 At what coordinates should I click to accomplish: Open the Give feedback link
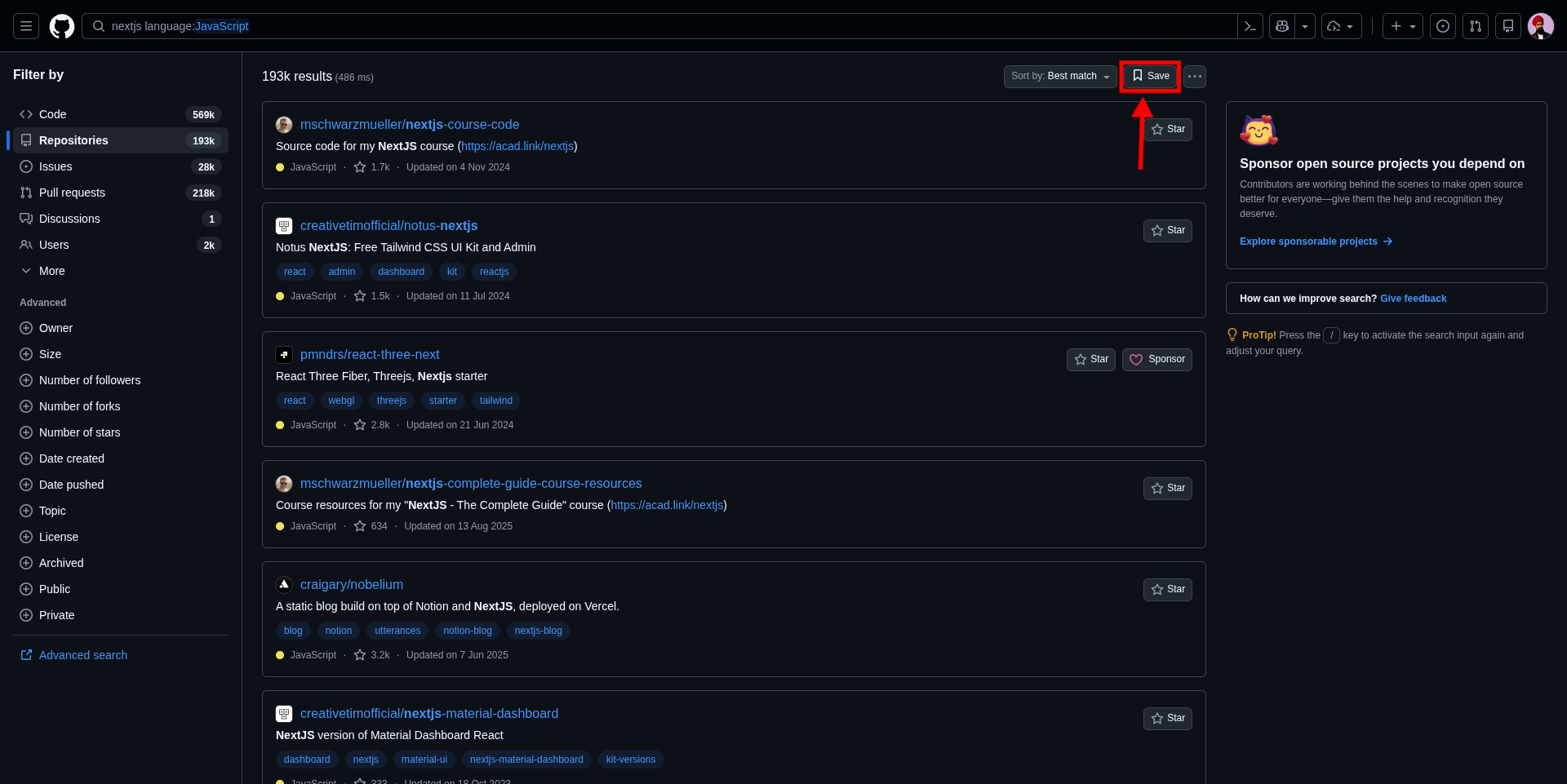tap(1413, 299)
